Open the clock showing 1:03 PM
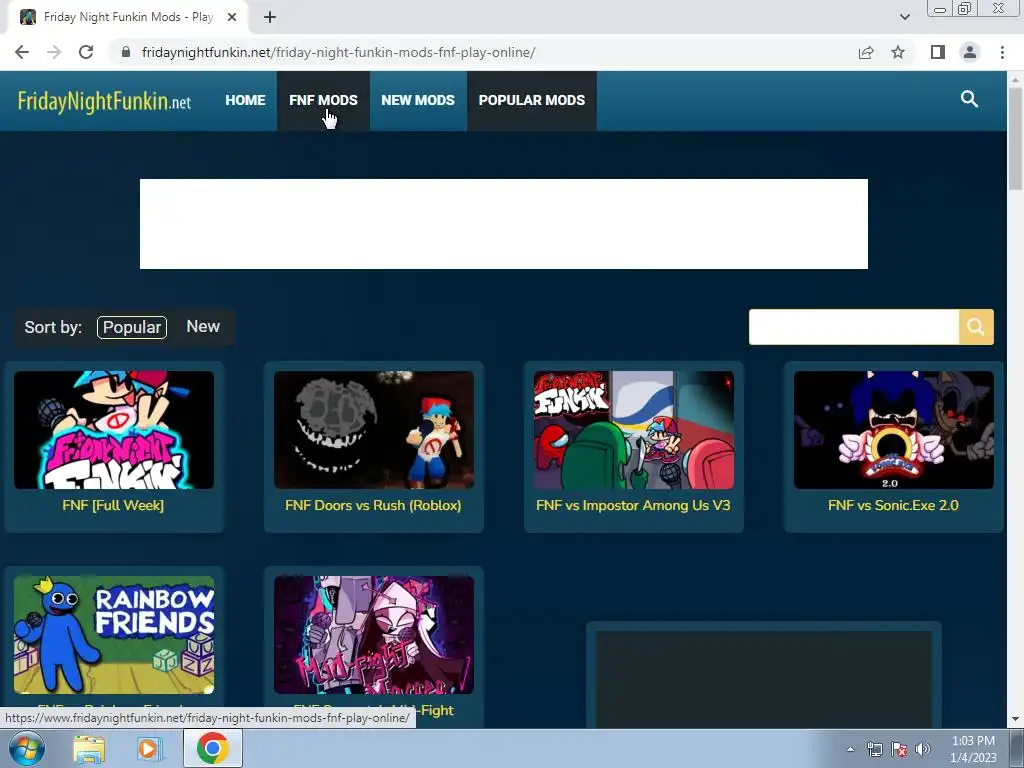The width and height of the screenshot is (1024, 768). coord(973,749)
